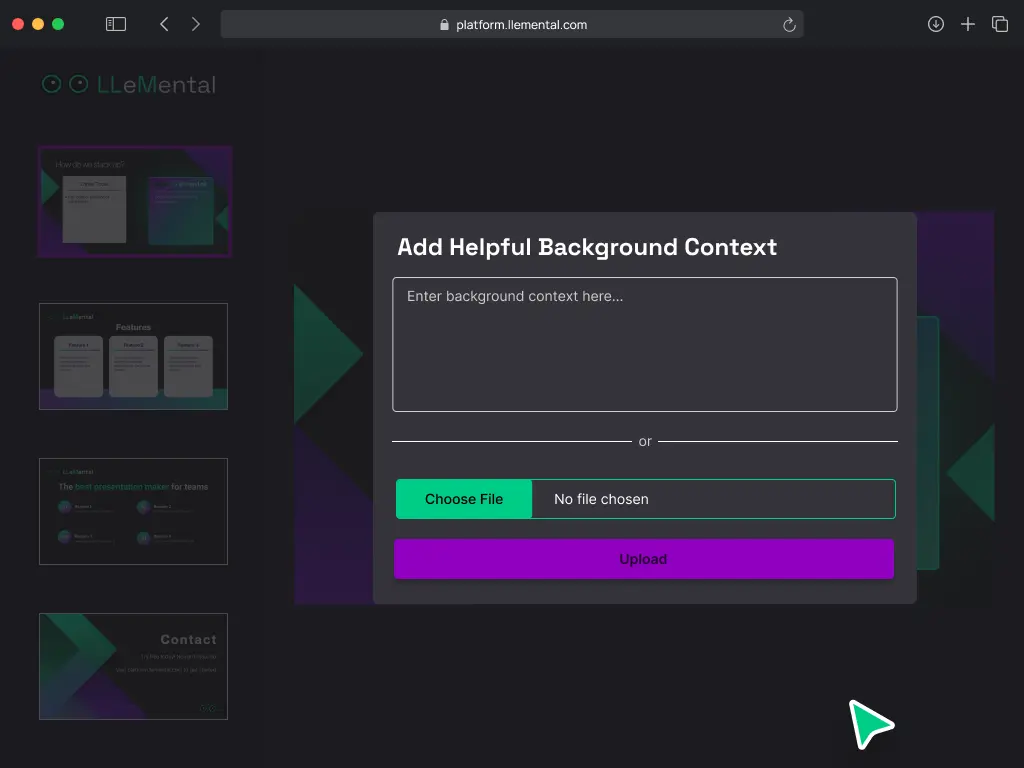Select the 'best presentation maker' slide thumbnail
Screen dimensions: 1024x768
pos(133,511)
